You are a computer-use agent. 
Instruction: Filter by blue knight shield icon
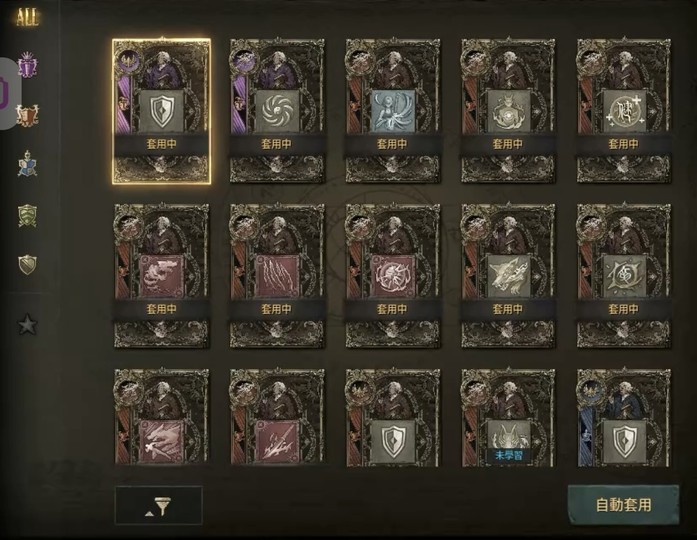pos(28,164)
